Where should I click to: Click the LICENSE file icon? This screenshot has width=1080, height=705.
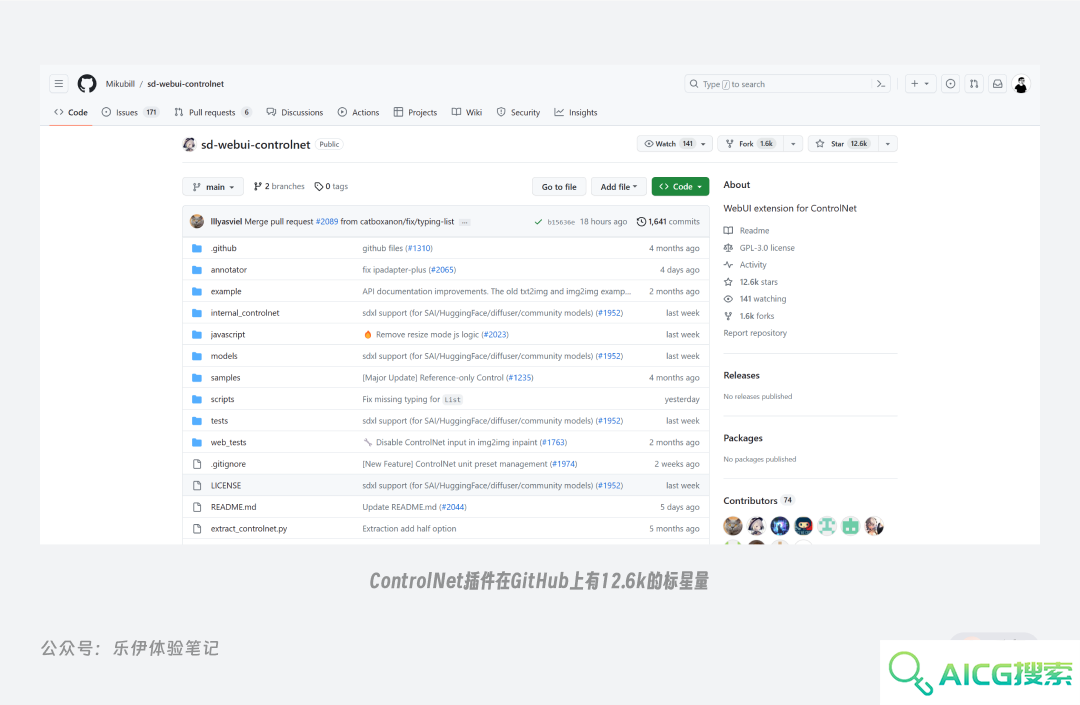point(197,485)
